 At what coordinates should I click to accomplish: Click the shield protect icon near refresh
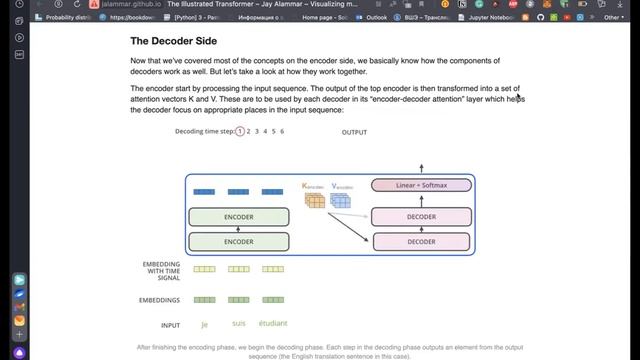click(x=59, y=4)
